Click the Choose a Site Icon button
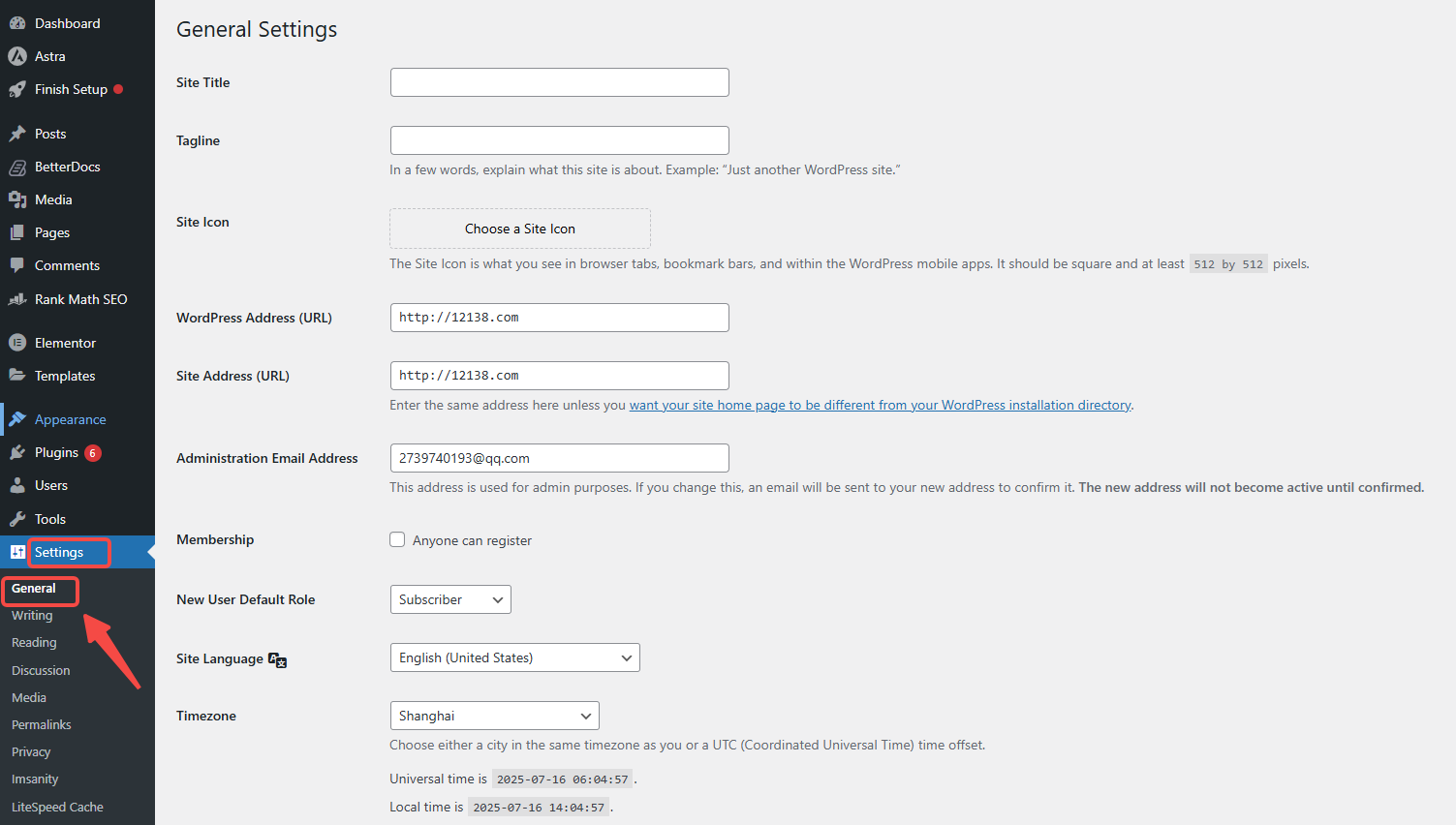1456x825 pixels. point(520,229)
